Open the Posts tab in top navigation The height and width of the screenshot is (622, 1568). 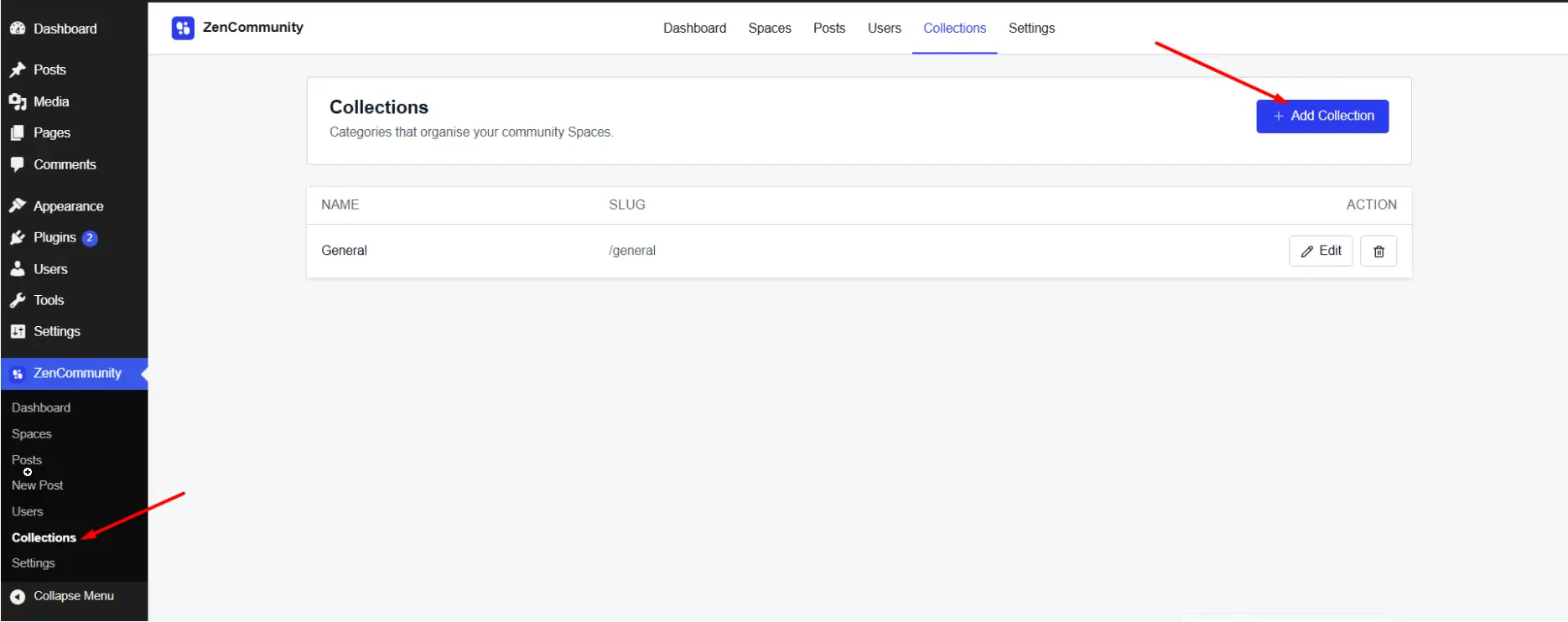[829, 29]
